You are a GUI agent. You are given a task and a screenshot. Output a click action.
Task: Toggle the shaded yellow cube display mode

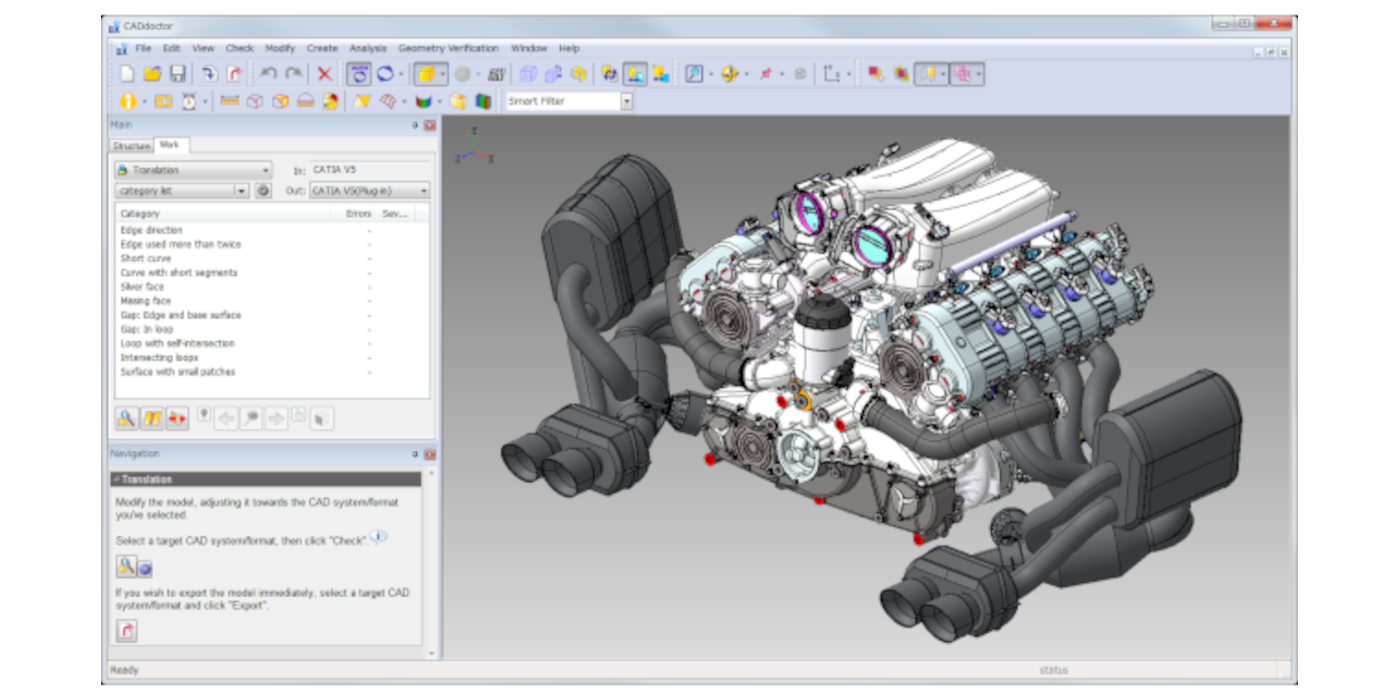426,74
